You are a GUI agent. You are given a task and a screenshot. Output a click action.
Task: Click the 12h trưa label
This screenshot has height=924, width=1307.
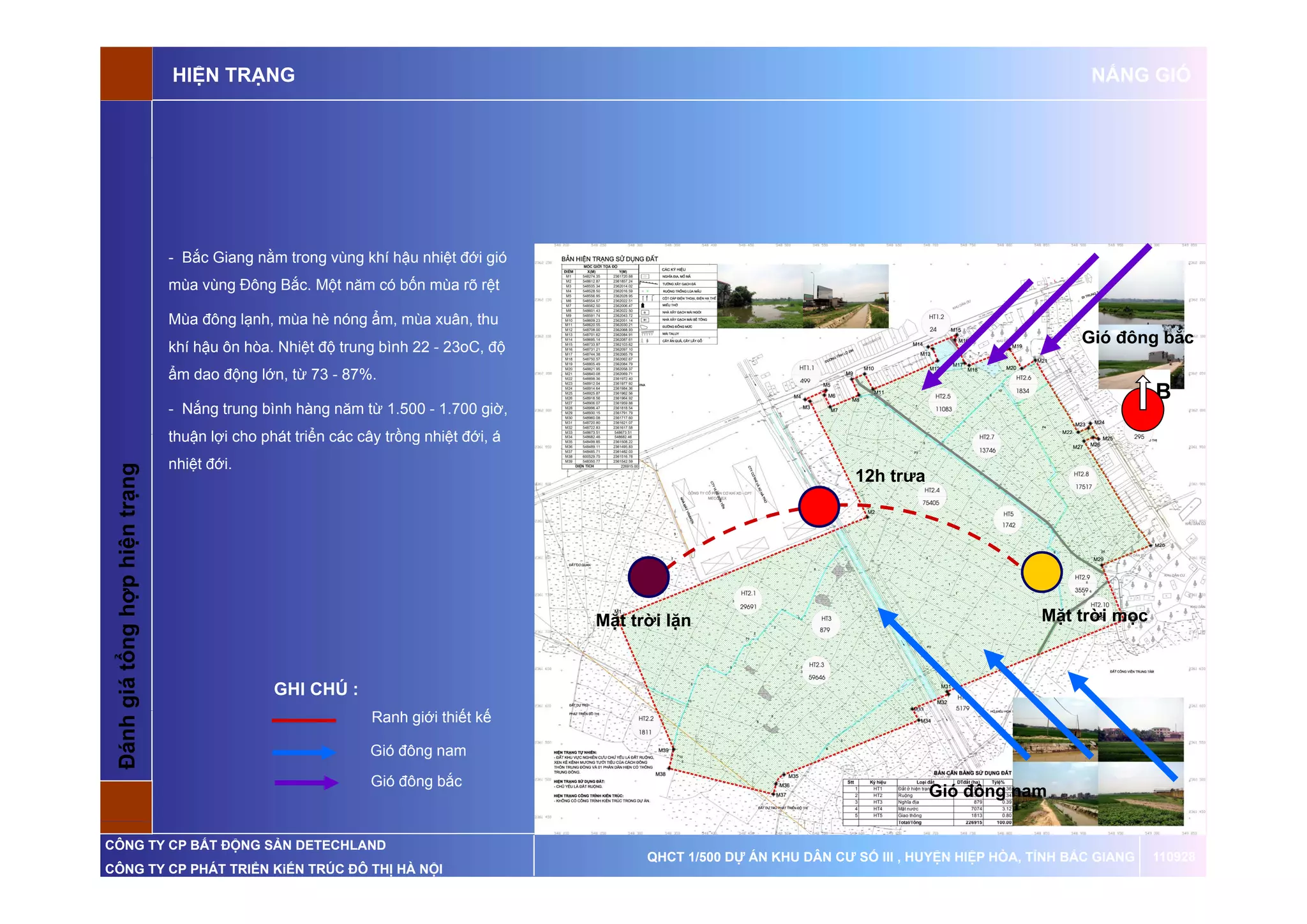pos(890,476)
